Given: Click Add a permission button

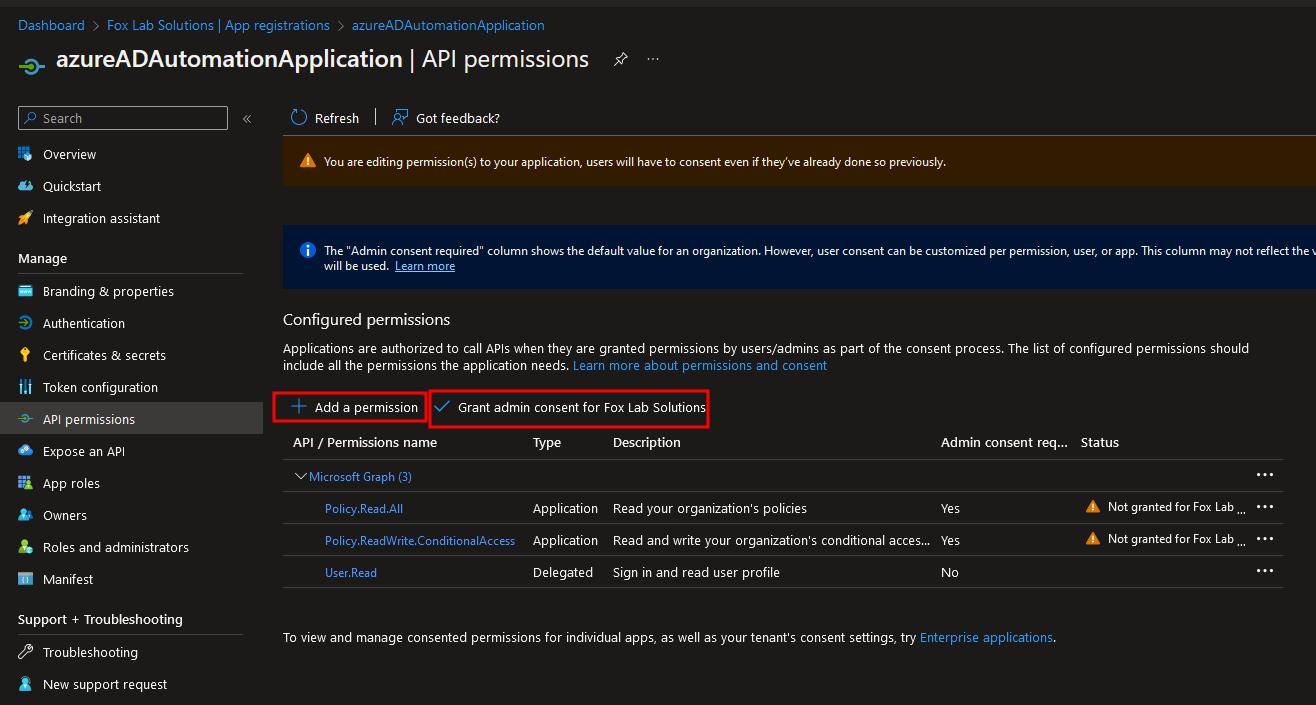Looking at the screenshot, I should coord(354,407).
